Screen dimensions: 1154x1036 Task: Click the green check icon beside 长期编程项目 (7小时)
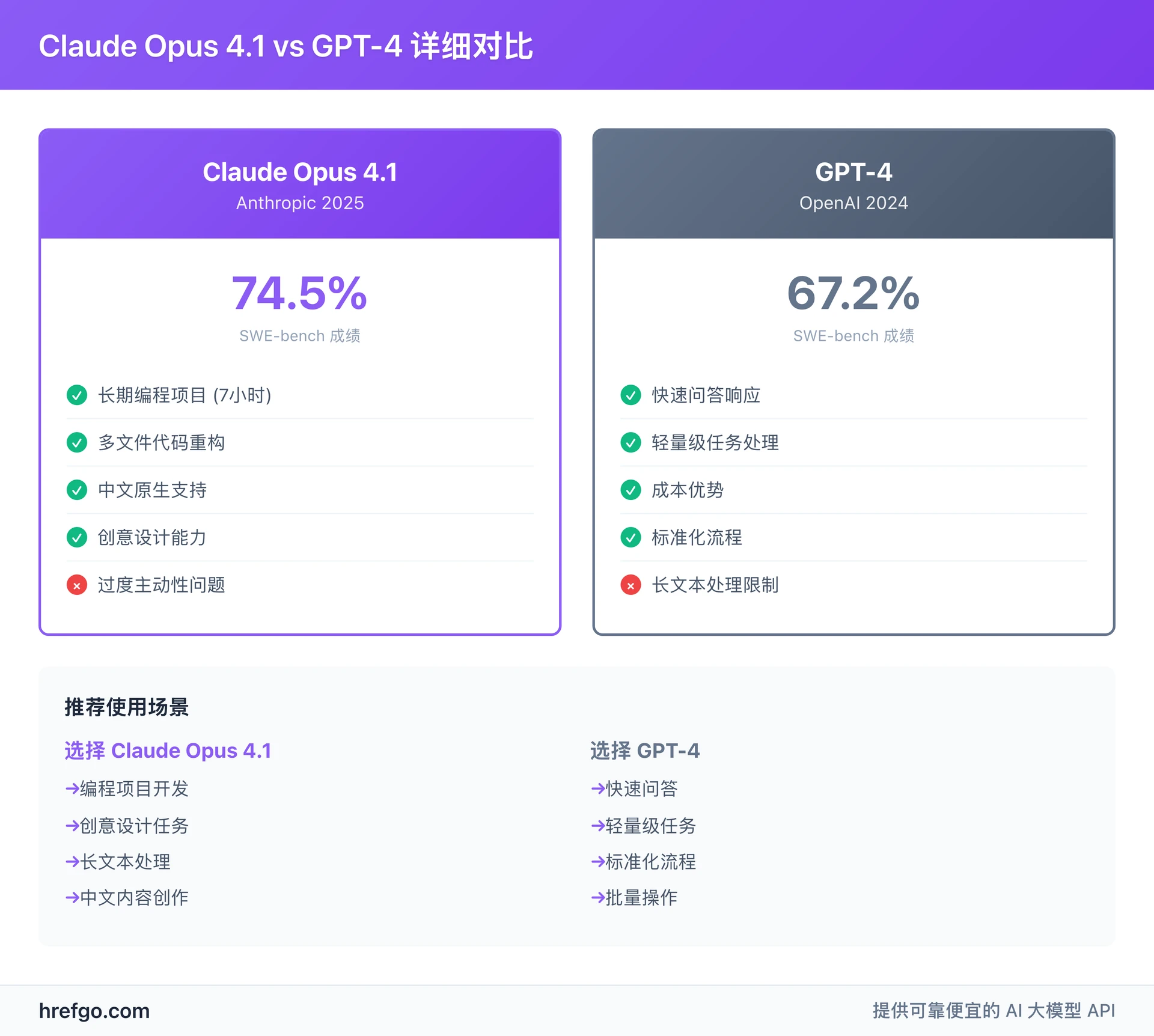click(x=77, y=395)
